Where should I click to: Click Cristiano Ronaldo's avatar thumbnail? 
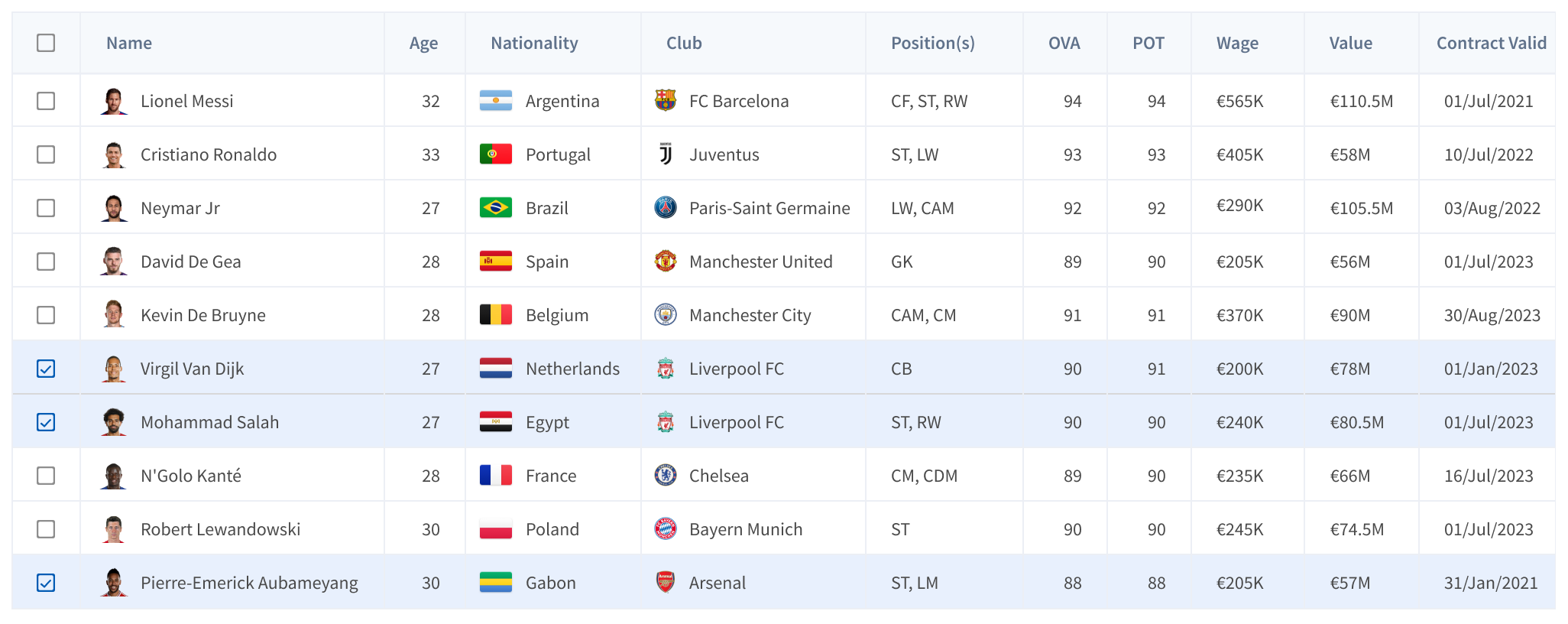(x=114, y=154)
